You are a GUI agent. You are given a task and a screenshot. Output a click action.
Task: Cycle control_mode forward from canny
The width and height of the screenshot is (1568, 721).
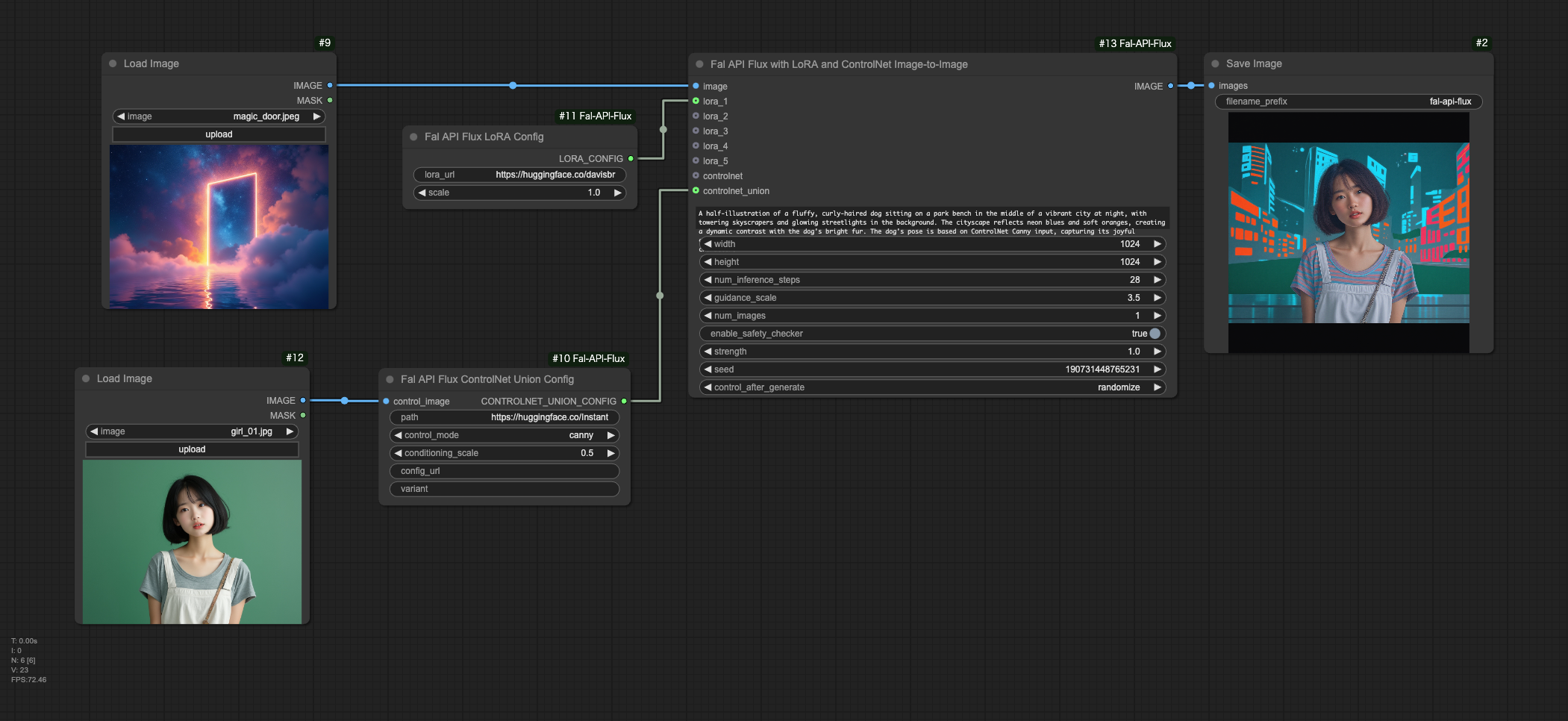click(x=610, y=434)
